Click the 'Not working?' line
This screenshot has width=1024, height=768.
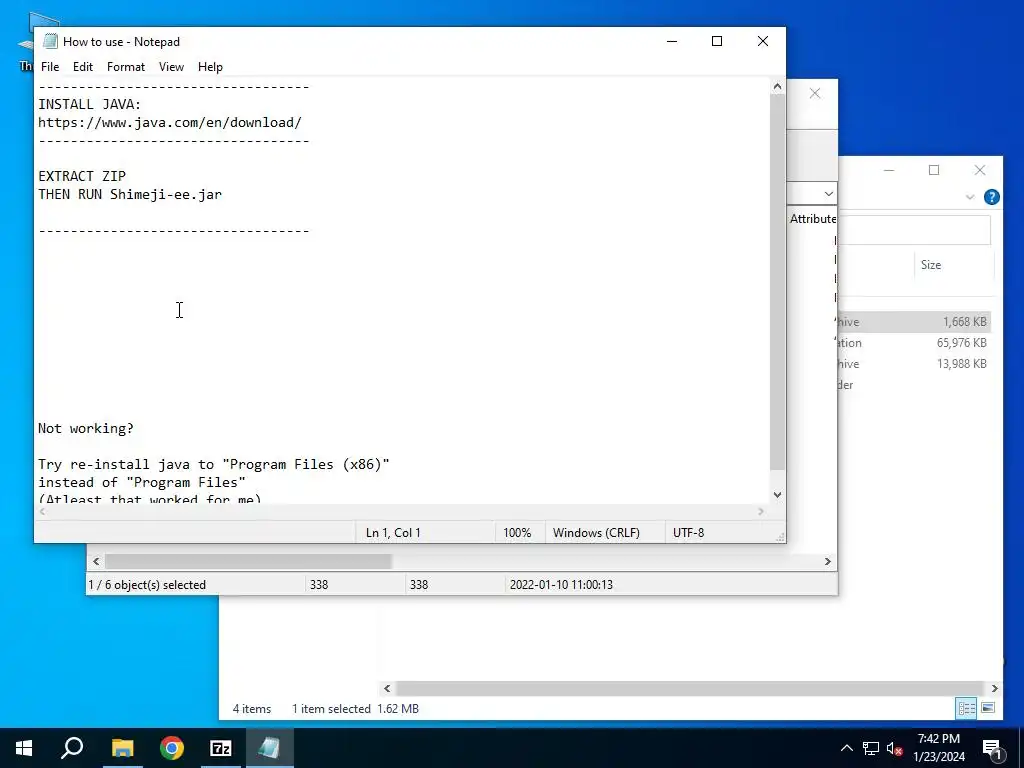pos(86,428)
